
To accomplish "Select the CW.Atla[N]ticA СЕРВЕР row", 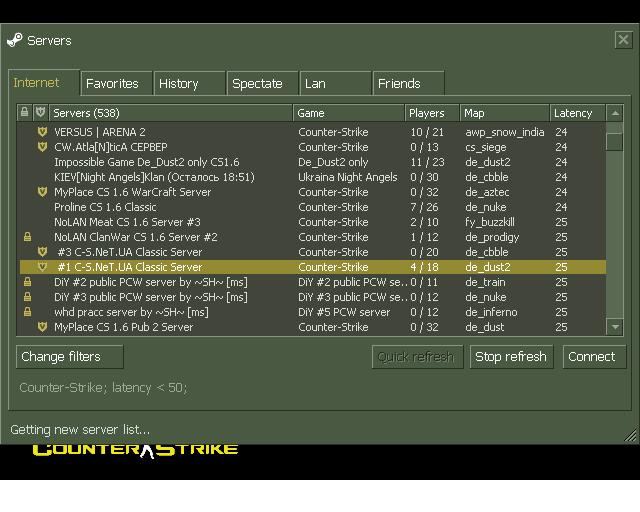I will 313,147.
